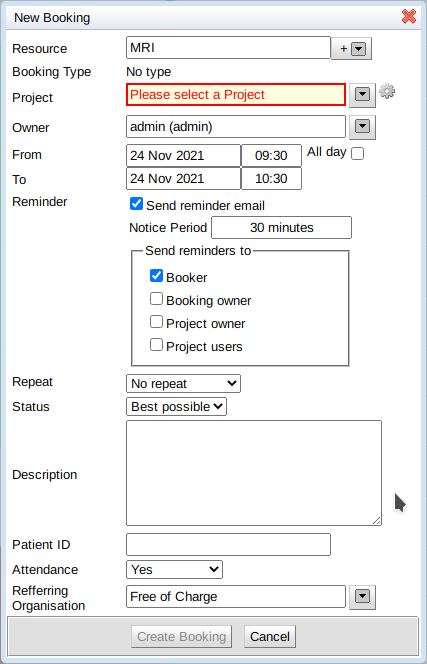Close the New Booking dialog with red X
This screenshot has height=664, width=427.
(409, 17)
